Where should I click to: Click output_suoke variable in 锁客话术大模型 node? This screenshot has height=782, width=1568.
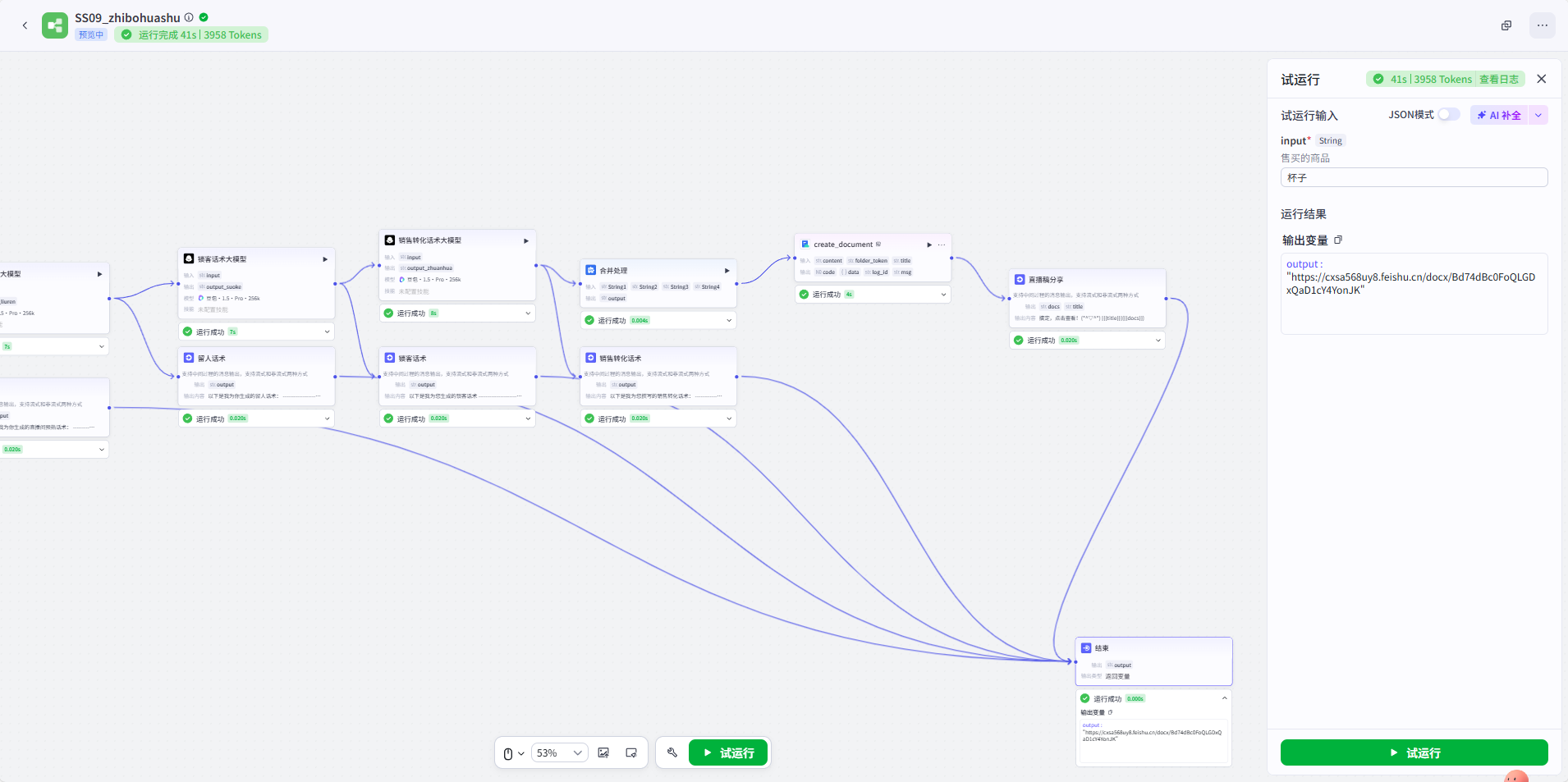[x=222, y=287]
